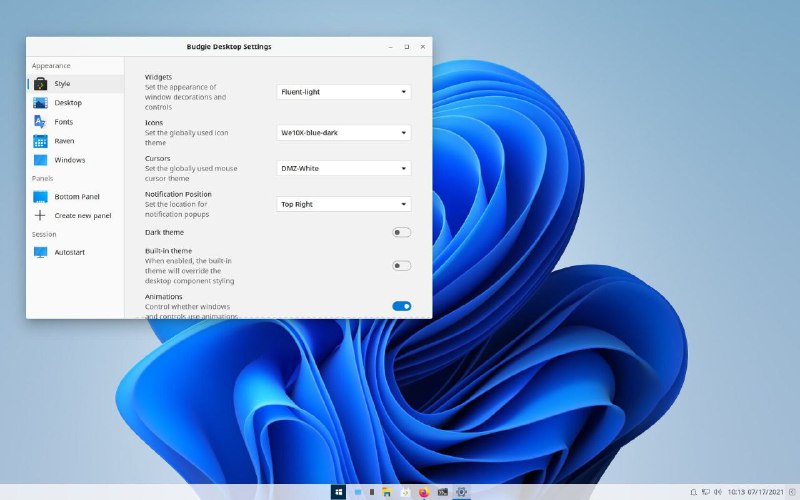
Task: Click the volume speaker tray icon
Action: point(718,492)
